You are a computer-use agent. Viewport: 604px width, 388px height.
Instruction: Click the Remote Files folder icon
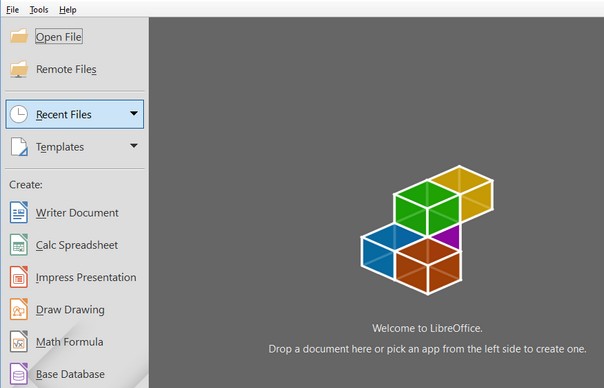19,69
